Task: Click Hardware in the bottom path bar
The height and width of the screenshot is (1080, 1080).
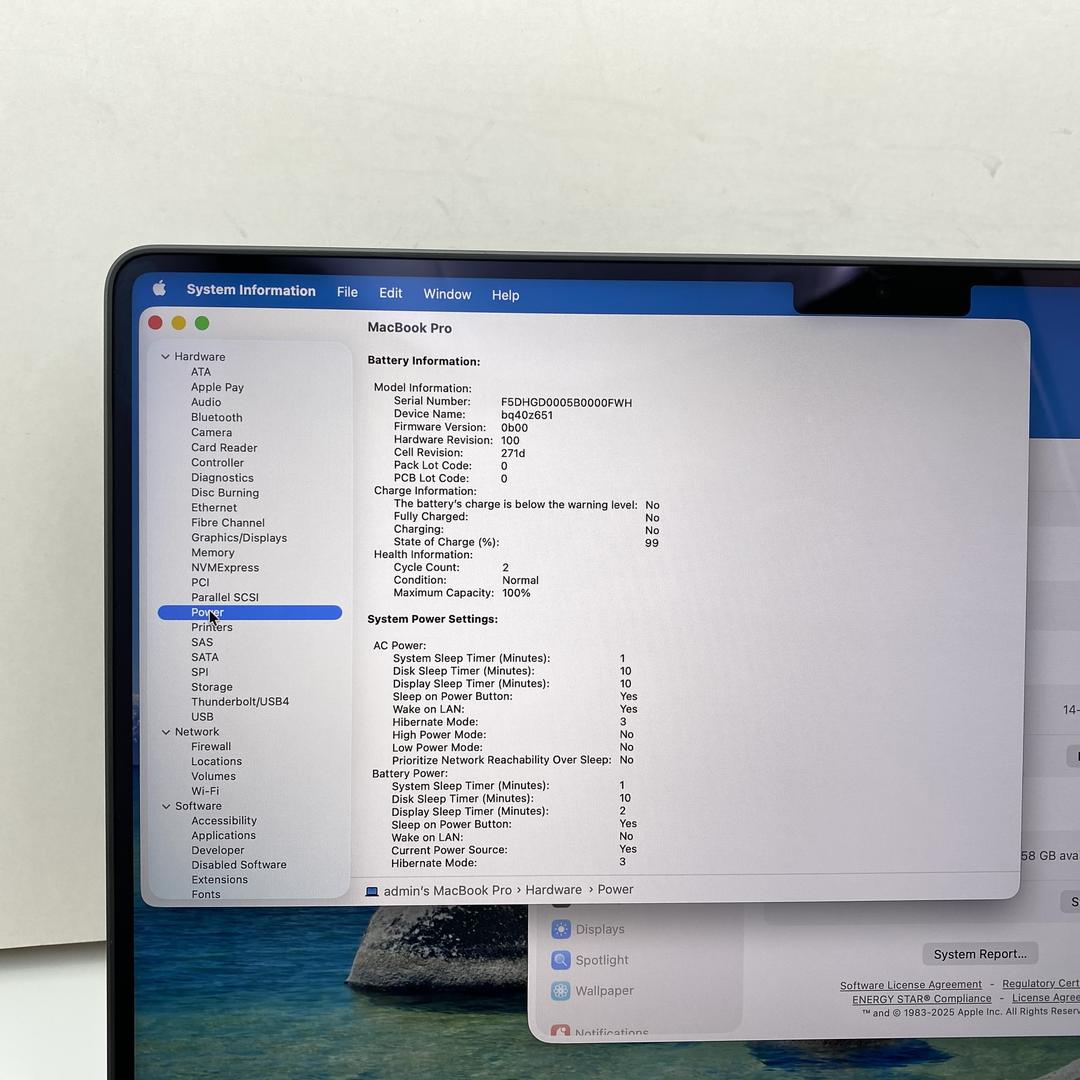Action: (x=553, y=890)
